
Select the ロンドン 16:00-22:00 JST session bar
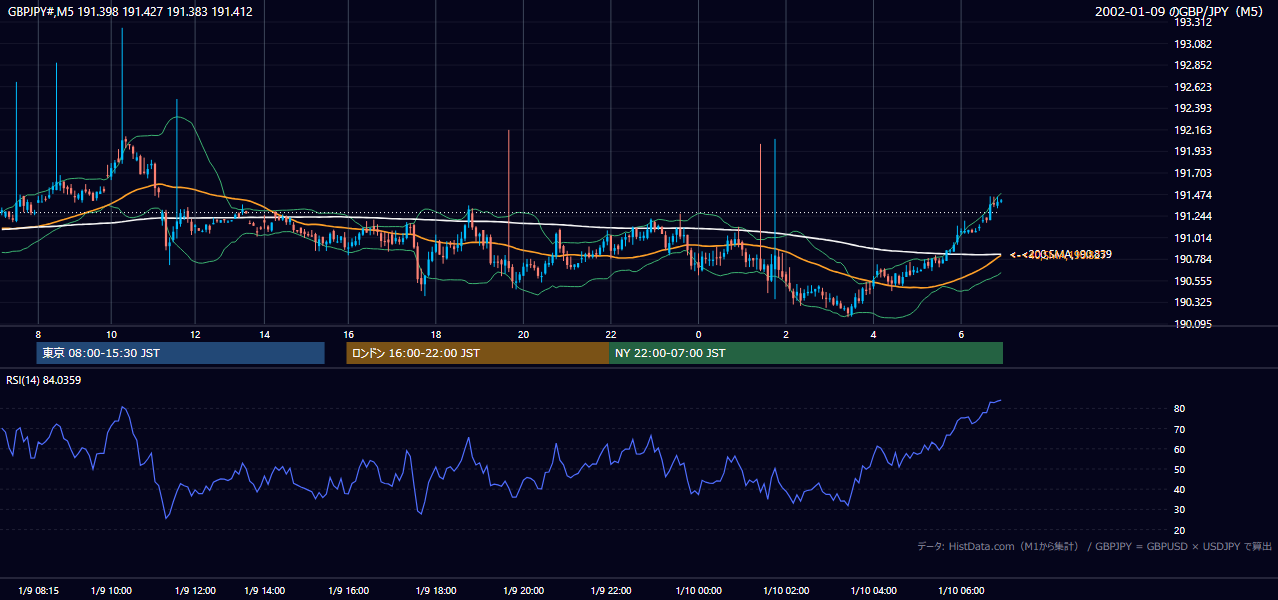[x=478, y=353]
